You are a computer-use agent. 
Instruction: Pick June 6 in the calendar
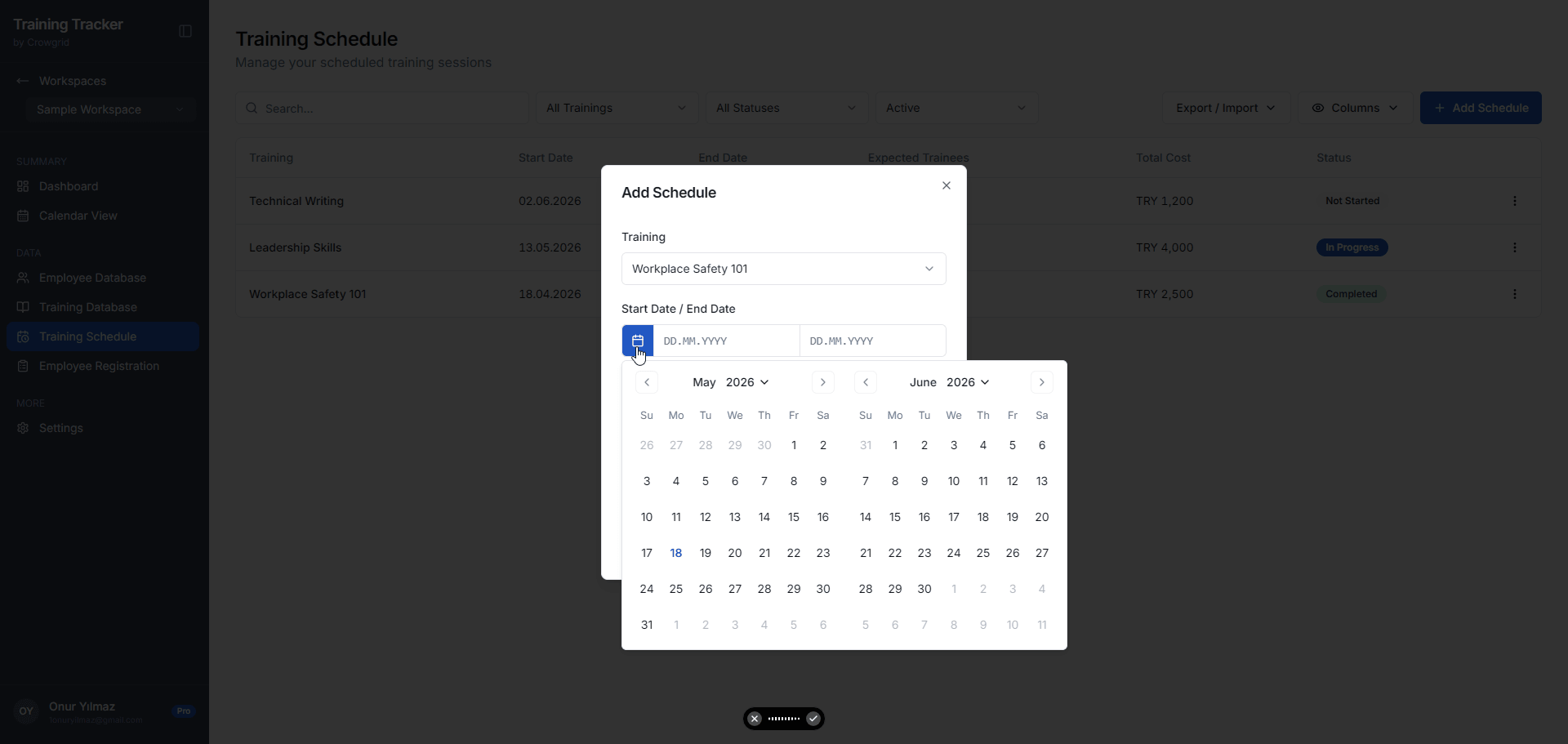pos(1042,445)
